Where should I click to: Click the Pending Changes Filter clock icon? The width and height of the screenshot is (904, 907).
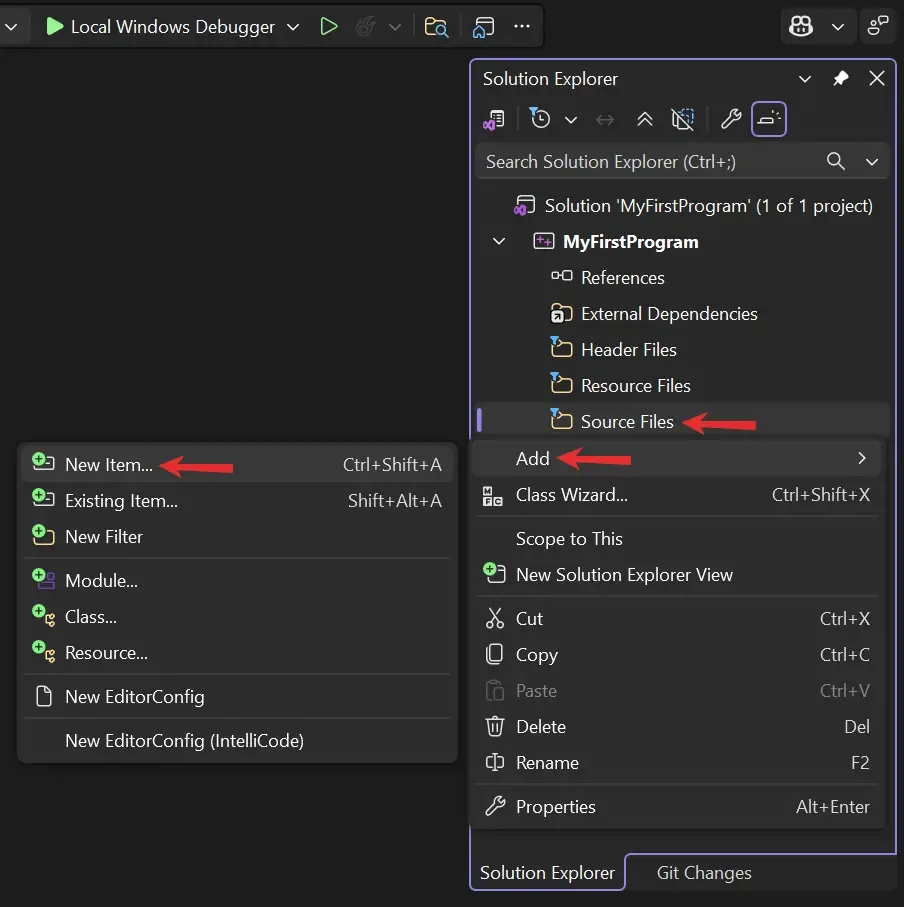(540, 119)
